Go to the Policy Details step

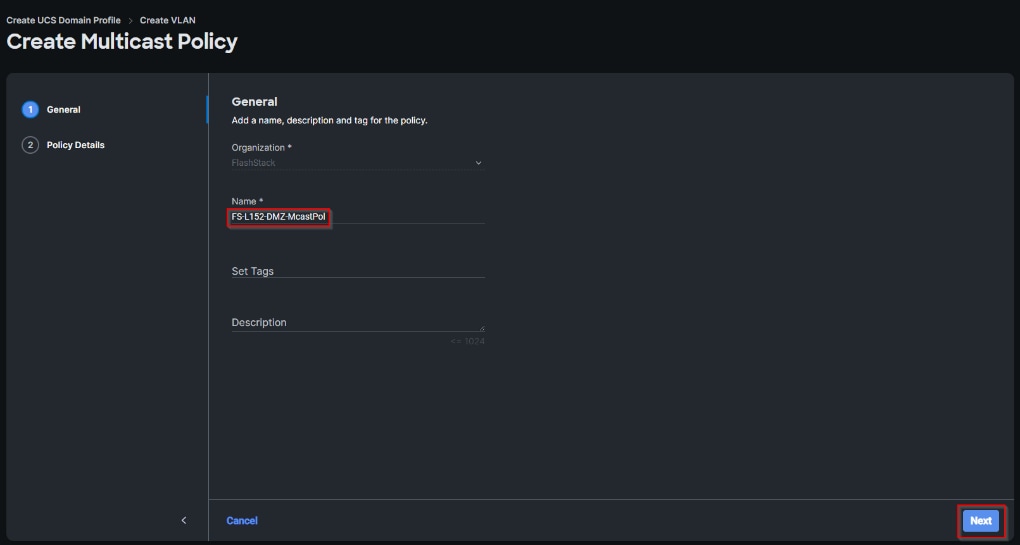(75, 145)
